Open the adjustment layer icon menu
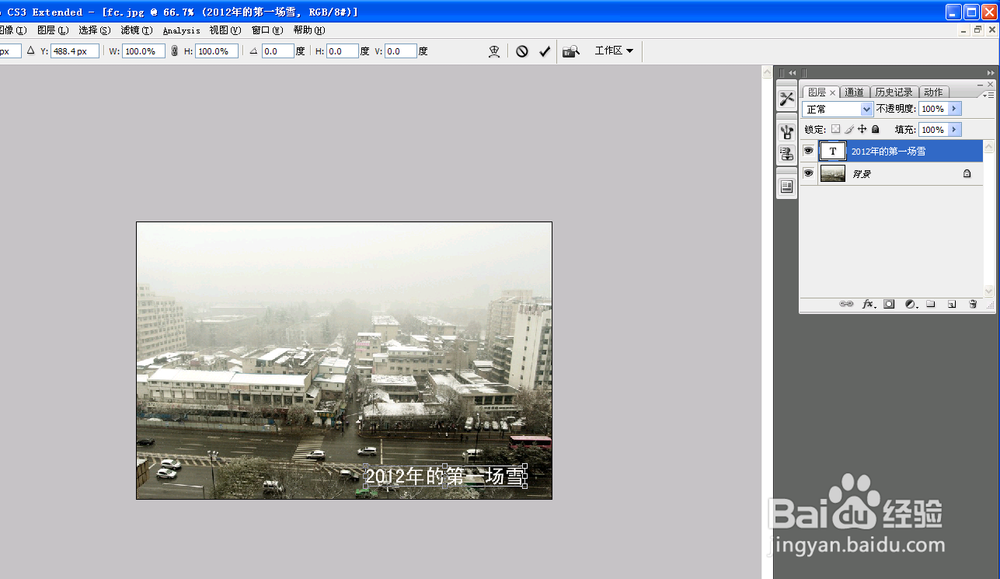Image resolution: width=1000 pixels, height=579 pixels. click(910, 303)
